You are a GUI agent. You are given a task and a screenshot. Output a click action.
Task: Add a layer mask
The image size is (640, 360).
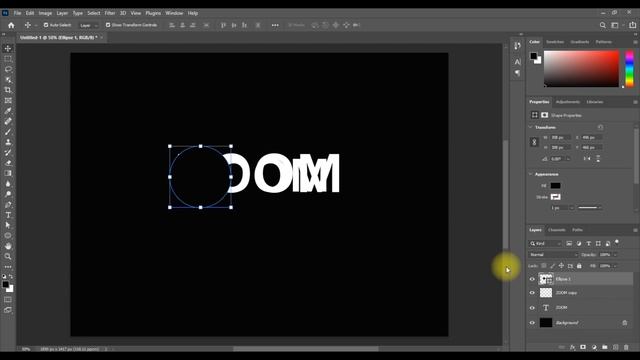pos(583,347)
